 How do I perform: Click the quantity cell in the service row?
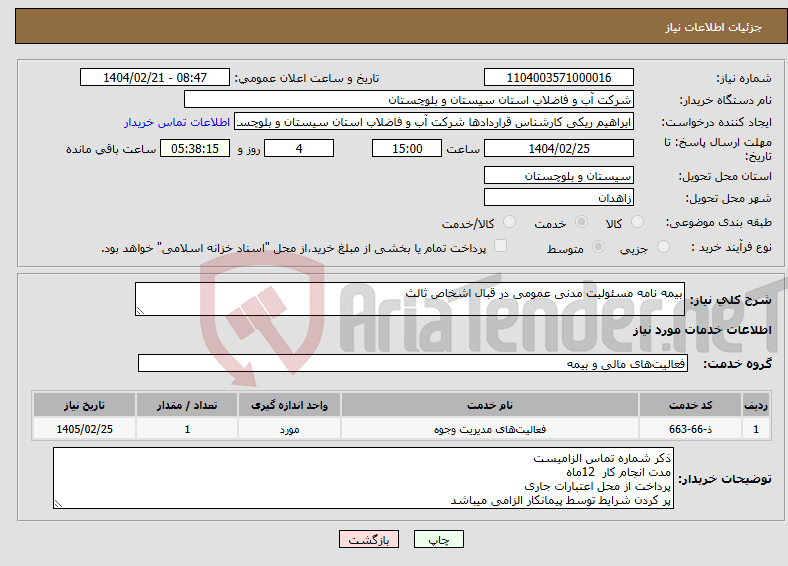click(186, 429)
